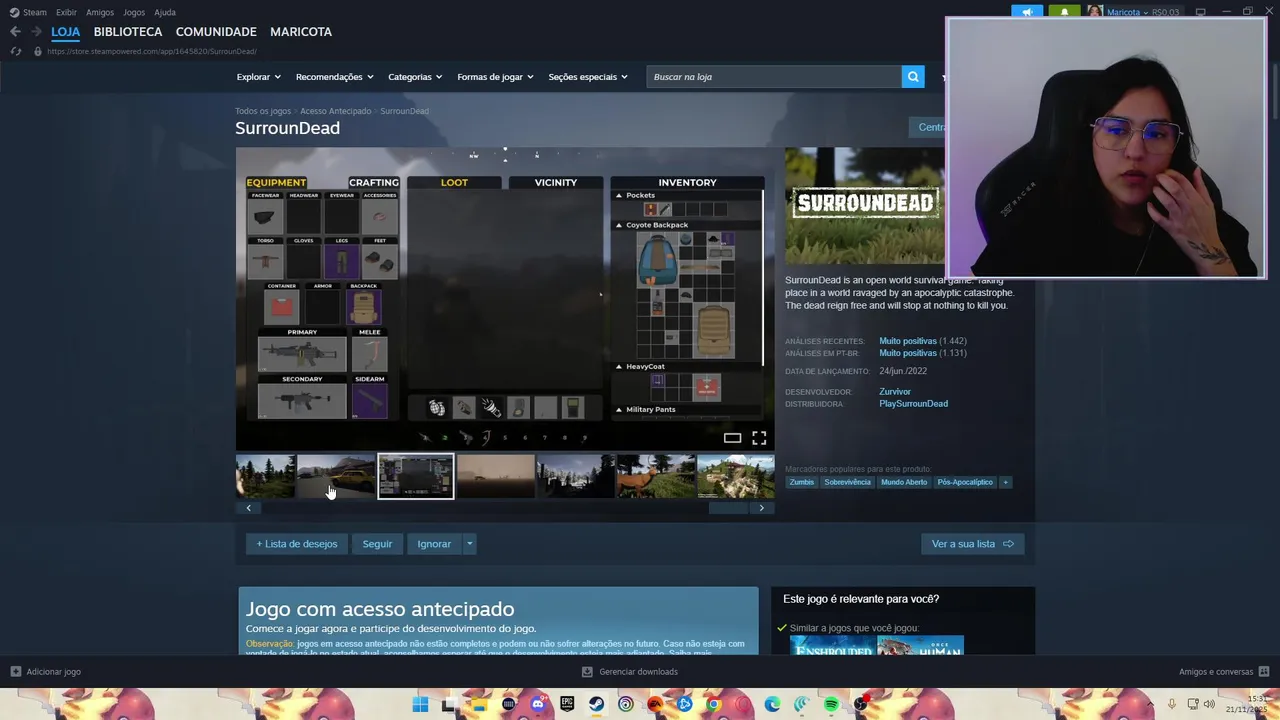This screenshot has width=1280, height=720.
Task: Open Steam notifications bell
Action: click(1064, 12)
